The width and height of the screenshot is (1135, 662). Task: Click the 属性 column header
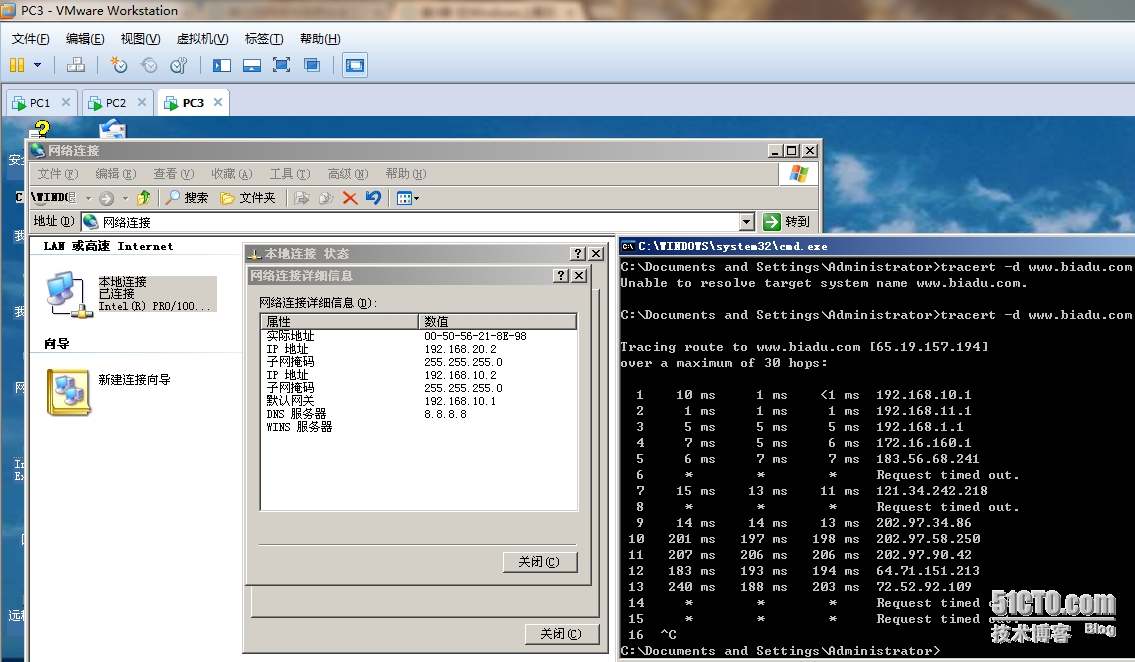point(339,321)
